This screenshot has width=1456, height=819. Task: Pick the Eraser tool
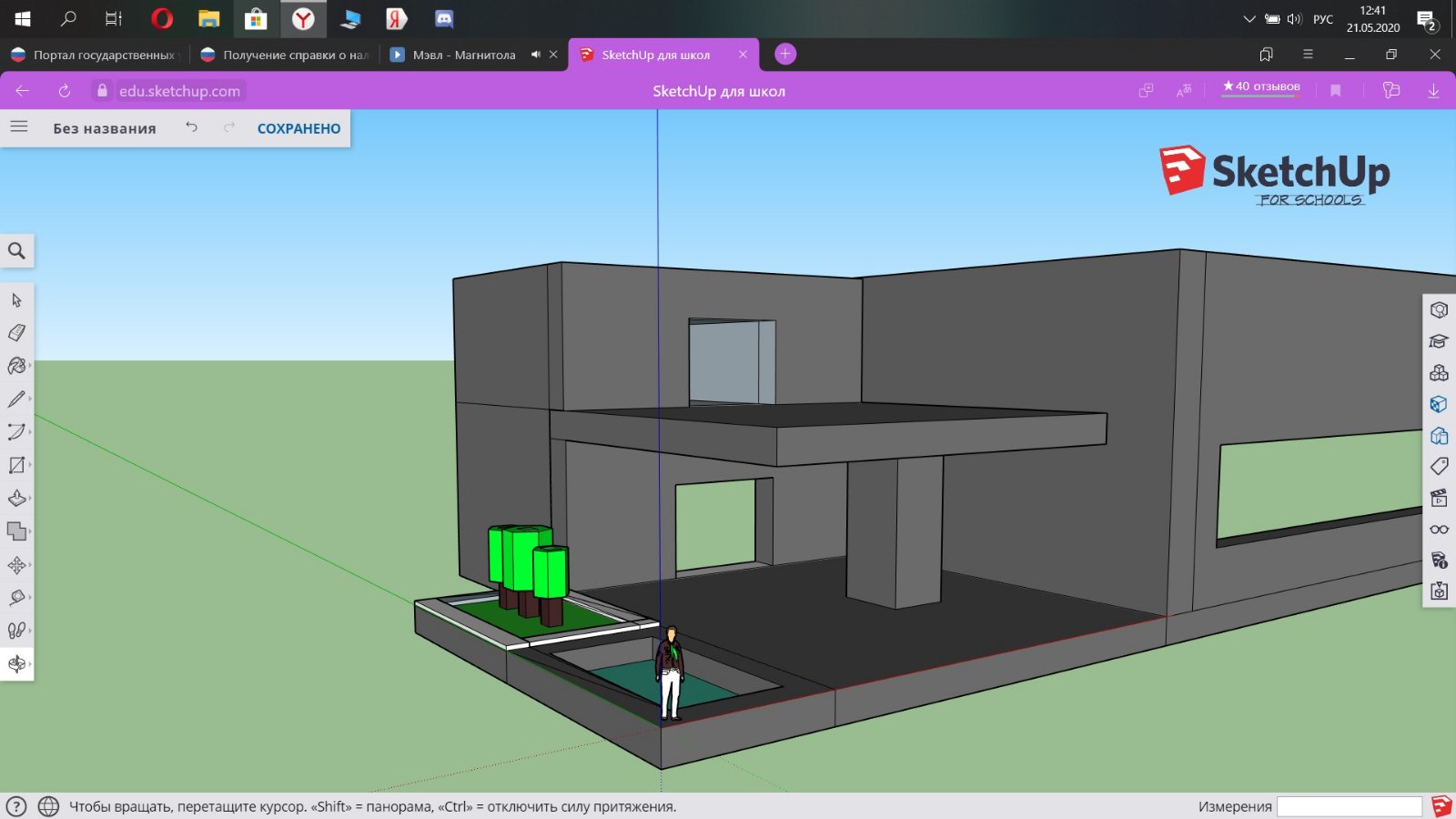tap(16, 333)
